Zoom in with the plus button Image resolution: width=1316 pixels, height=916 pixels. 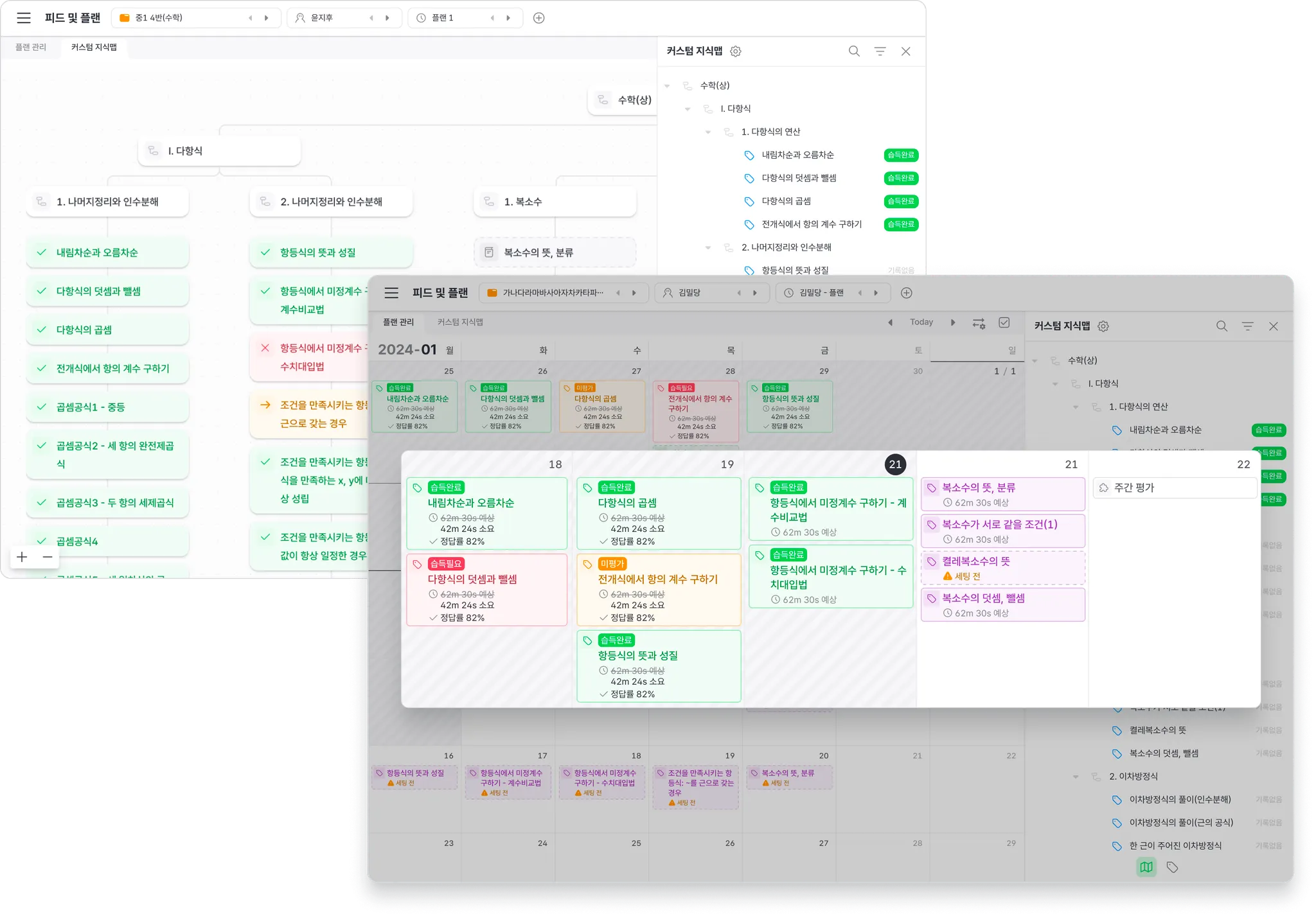(x=22, y=557)
